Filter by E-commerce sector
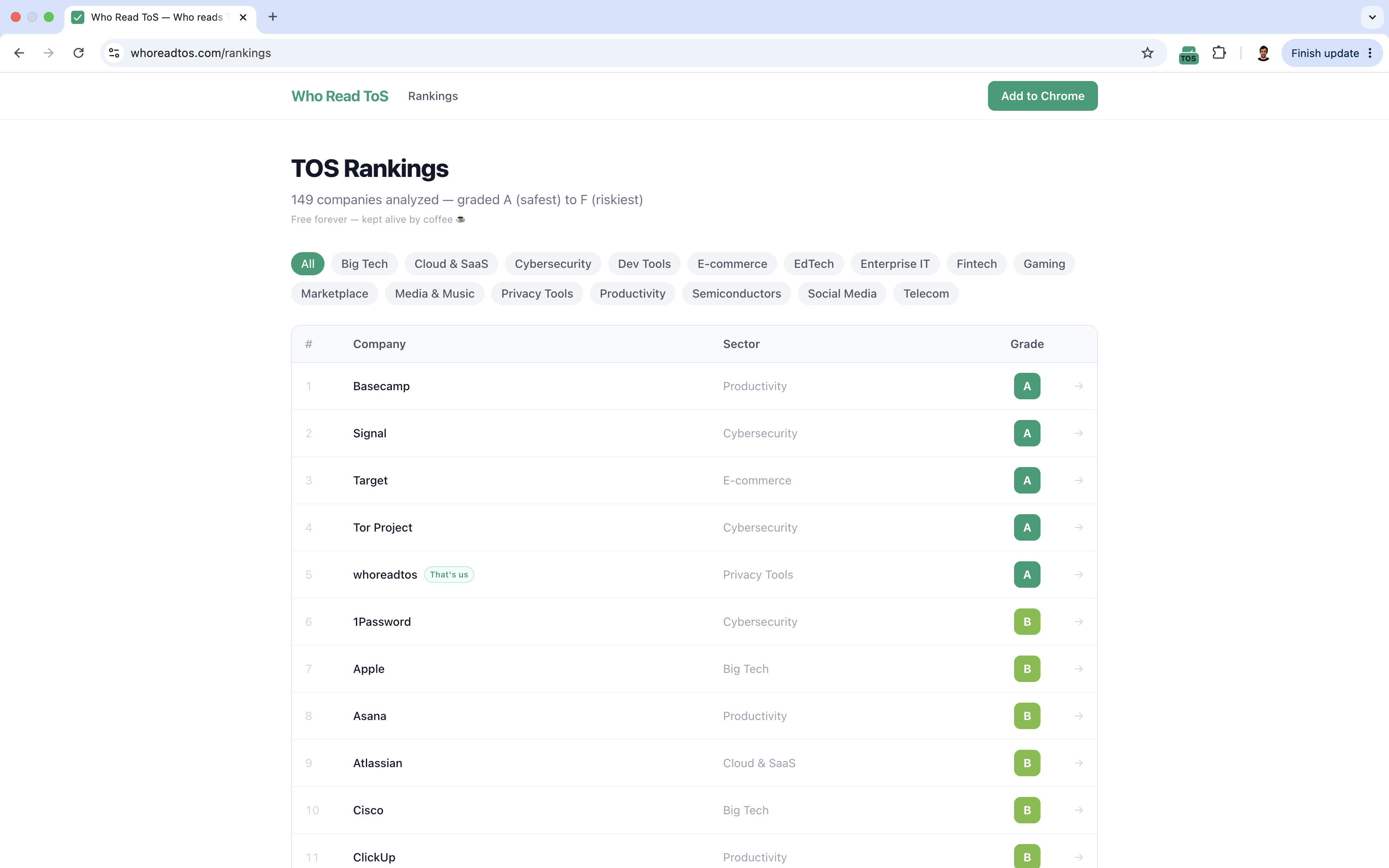 tap(732, 264)
